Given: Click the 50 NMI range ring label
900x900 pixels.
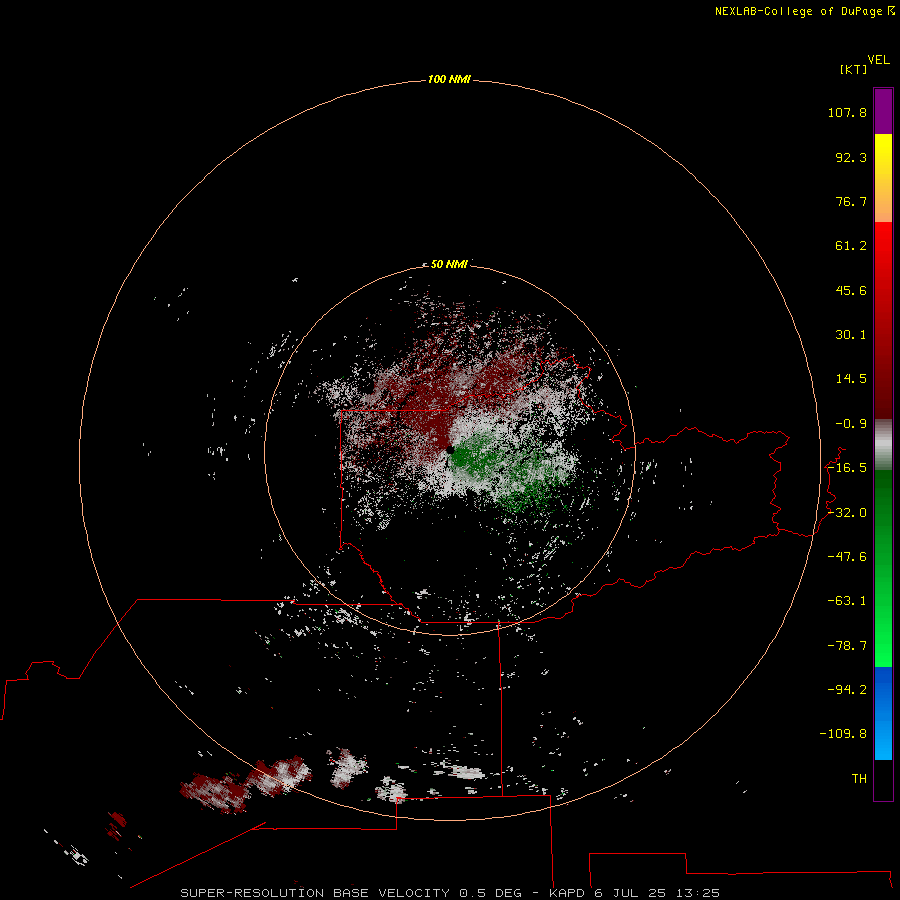Looking at the screenshot, I should pyautogui.click(x=449, y=264).
